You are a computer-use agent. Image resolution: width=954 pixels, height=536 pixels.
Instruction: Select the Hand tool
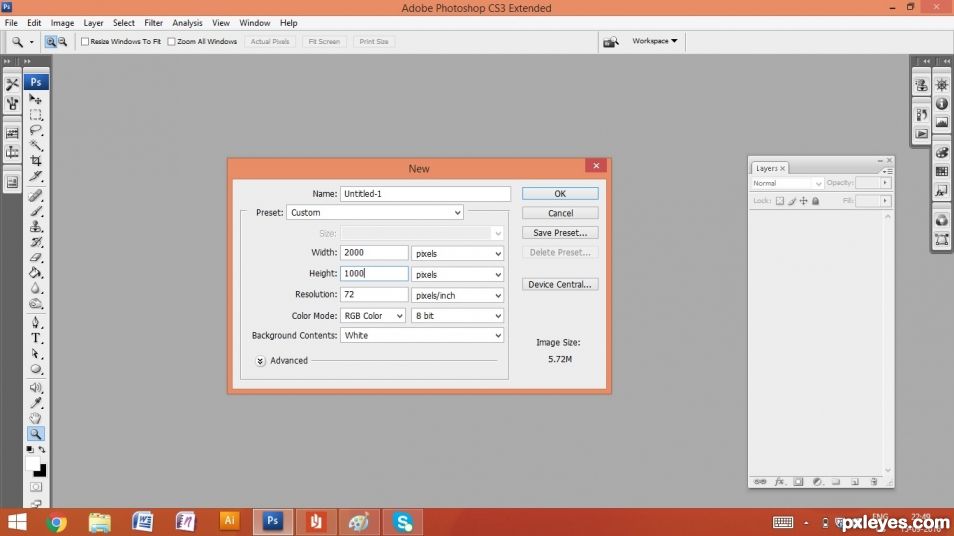point(35,418)
